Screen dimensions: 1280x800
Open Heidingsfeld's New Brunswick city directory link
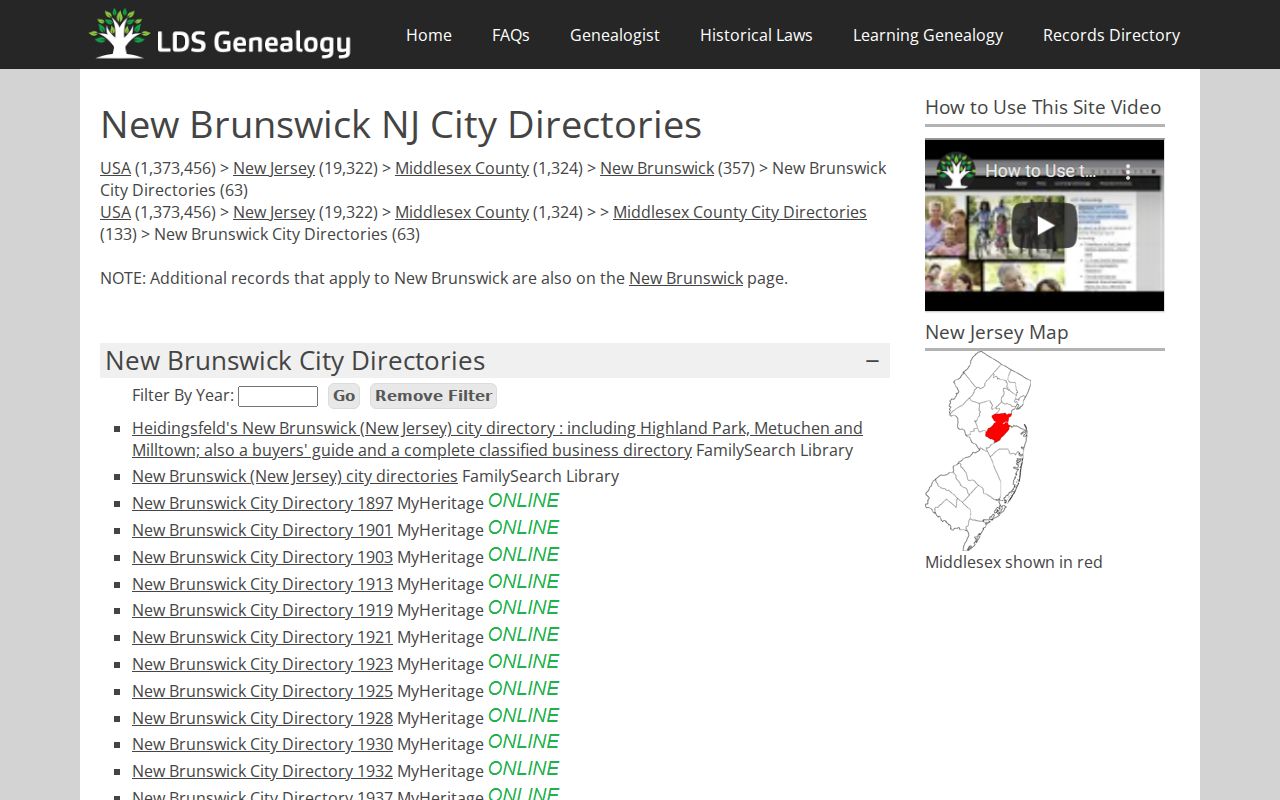(497, 439)
